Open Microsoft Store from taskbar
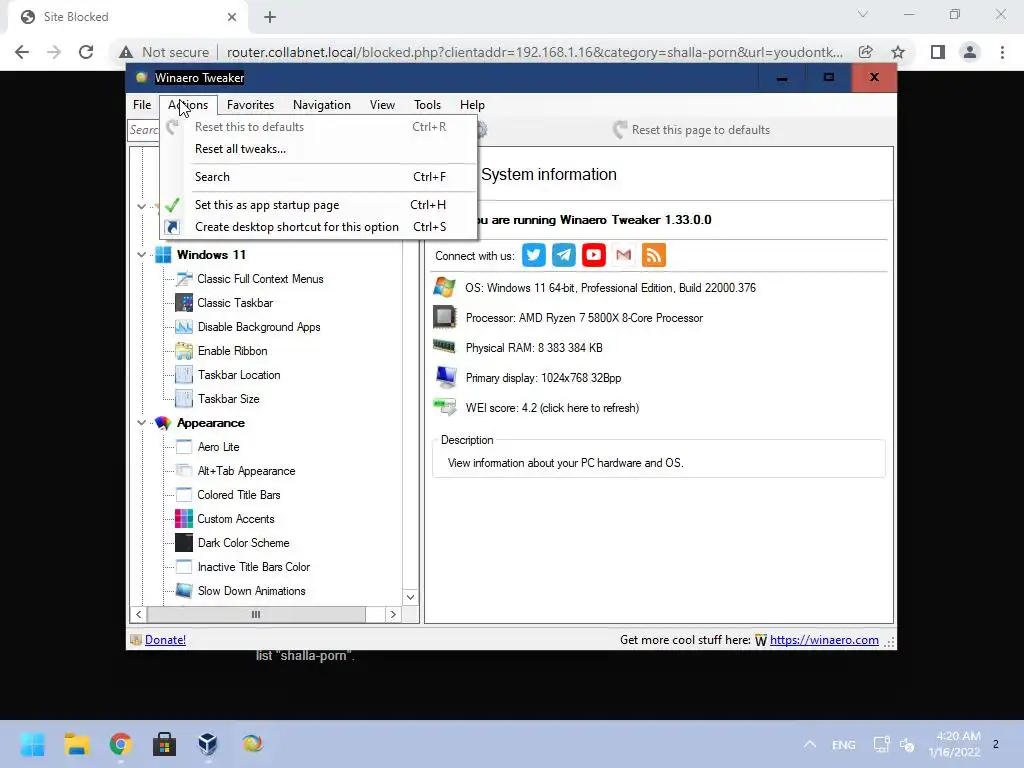Viewport: 1024px width, 768px height. click(x=165, y=744)
